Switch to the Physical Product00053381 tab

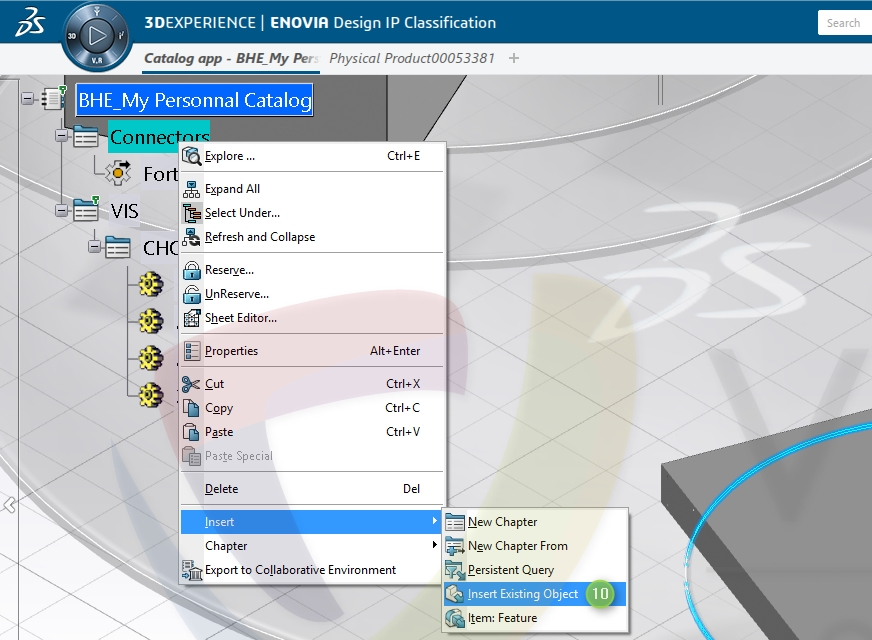(412, 58)
